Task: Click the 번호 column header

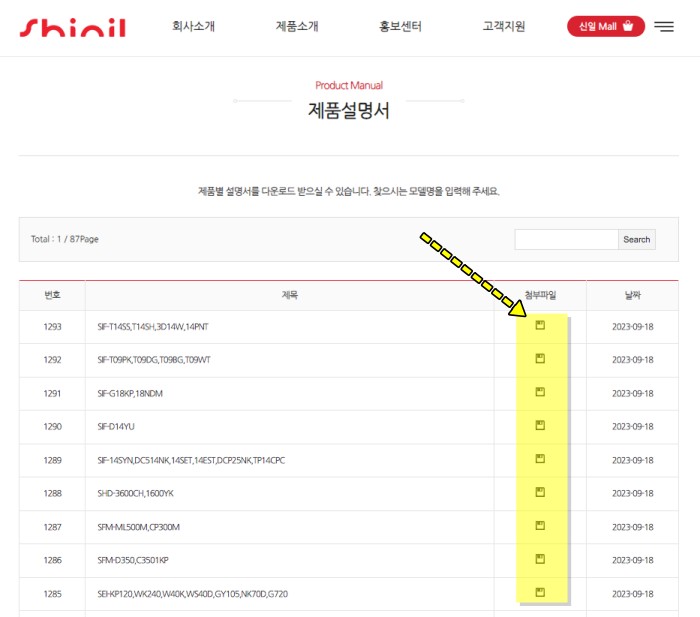Action: pos(52,295)
